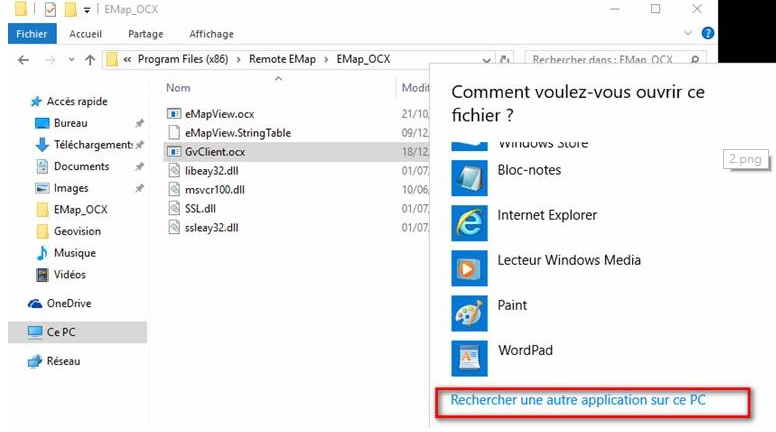Open the Fichier menu tab

click(x=32, y=34)
